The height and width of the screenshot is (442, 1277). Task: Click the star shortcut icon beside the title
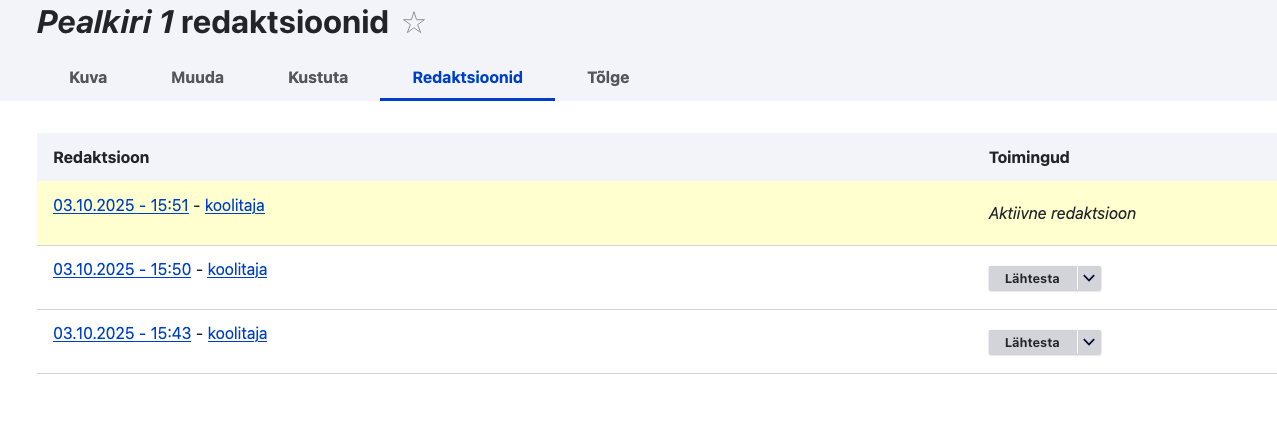click(x=414, y=24)
